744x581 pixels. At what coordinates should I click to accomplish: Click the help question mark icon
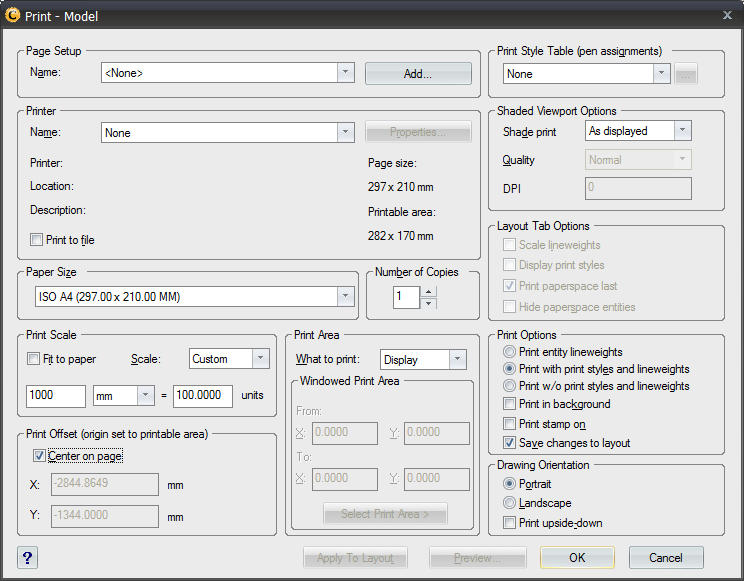(28, 557)
